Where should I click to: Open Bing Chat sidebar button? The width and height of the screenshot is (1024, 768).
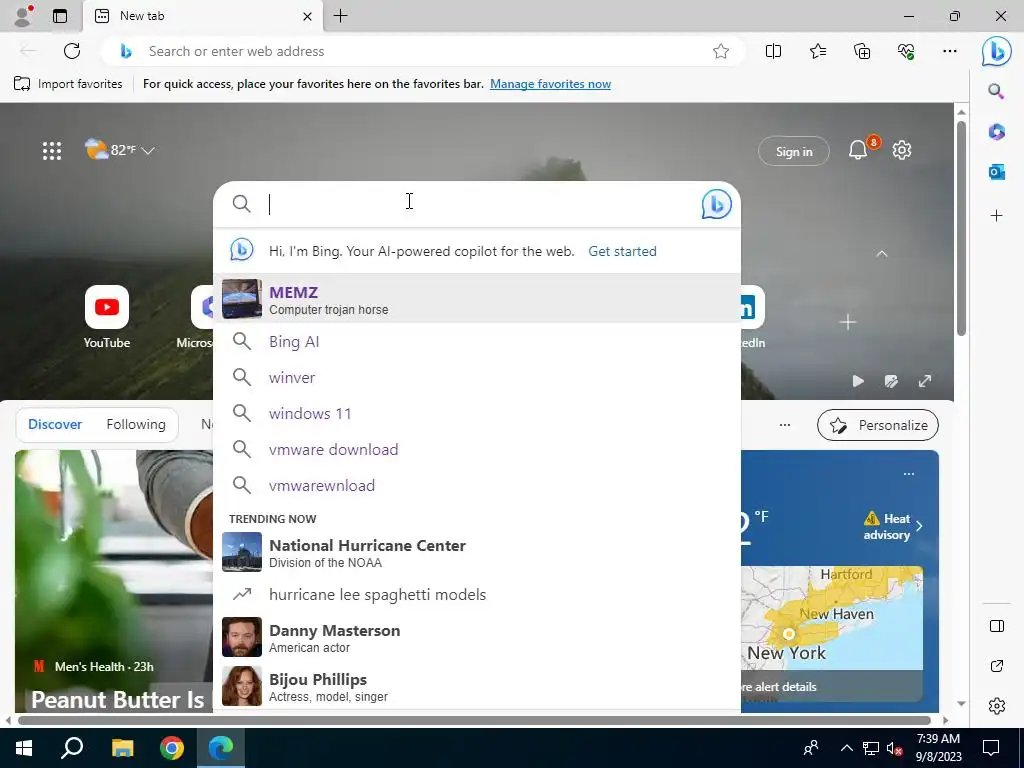[997, 51]
